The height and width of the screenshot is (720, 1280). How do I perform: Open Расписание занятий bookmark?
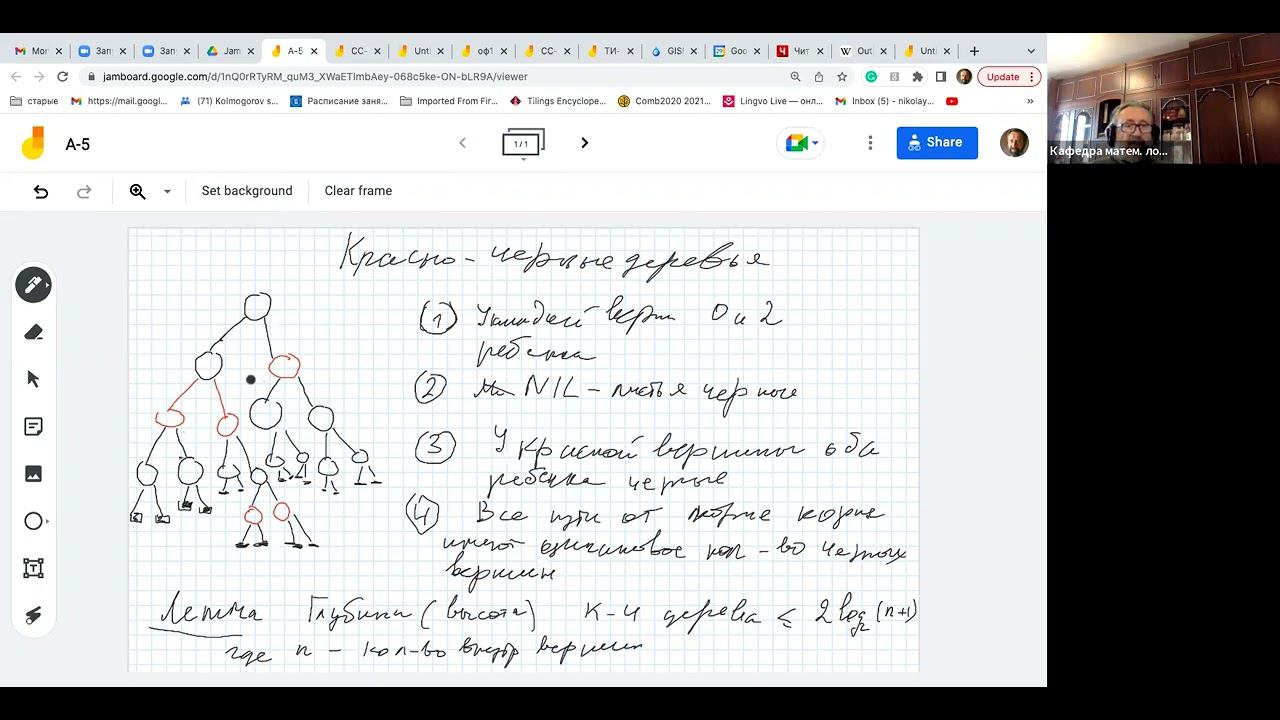[x=339, y=101]
